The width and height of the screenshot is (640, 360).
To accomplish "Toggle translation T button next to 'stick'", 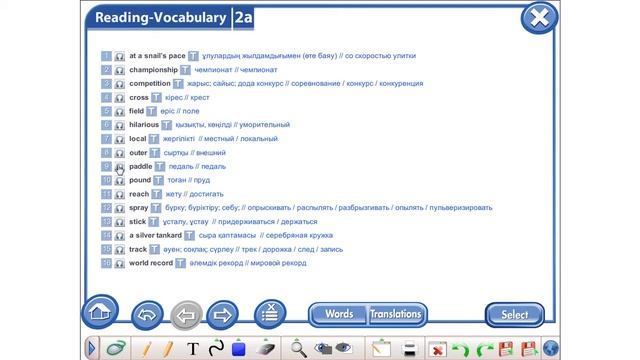I will [x=153, y=222].
